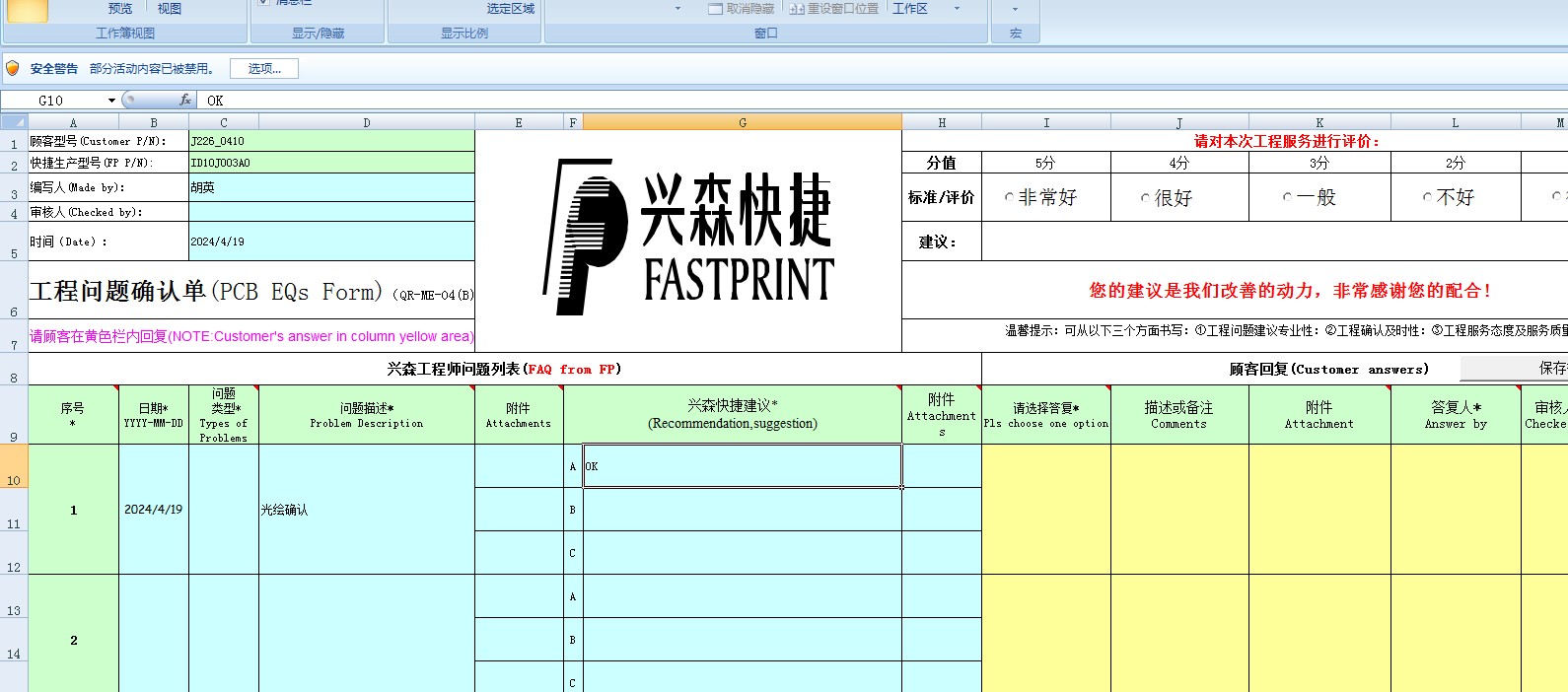Click the 请选择答复* header cell

tap(1046, 415)
